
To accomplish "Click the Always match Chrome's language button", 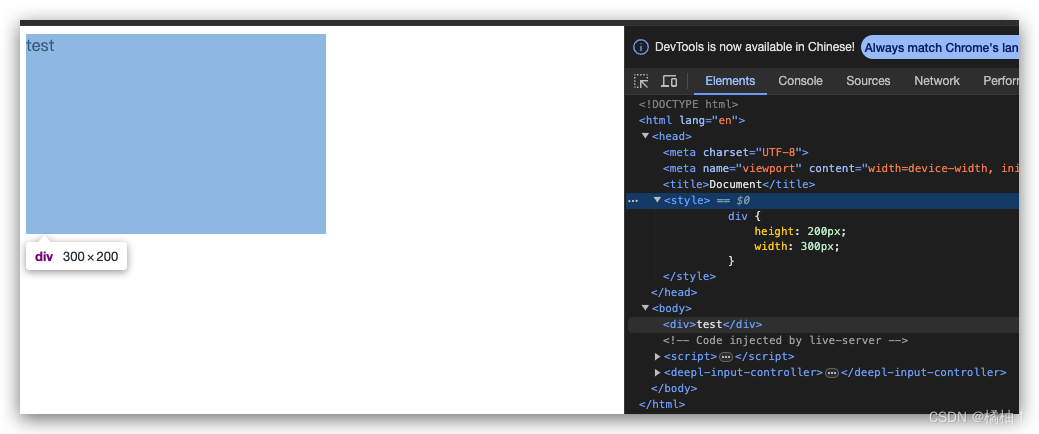I will click(940, 47).
